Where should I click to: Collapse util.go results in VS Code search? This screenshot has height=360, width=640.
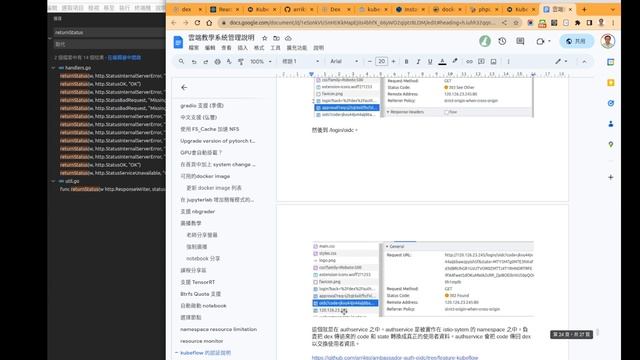pos(53,181)
